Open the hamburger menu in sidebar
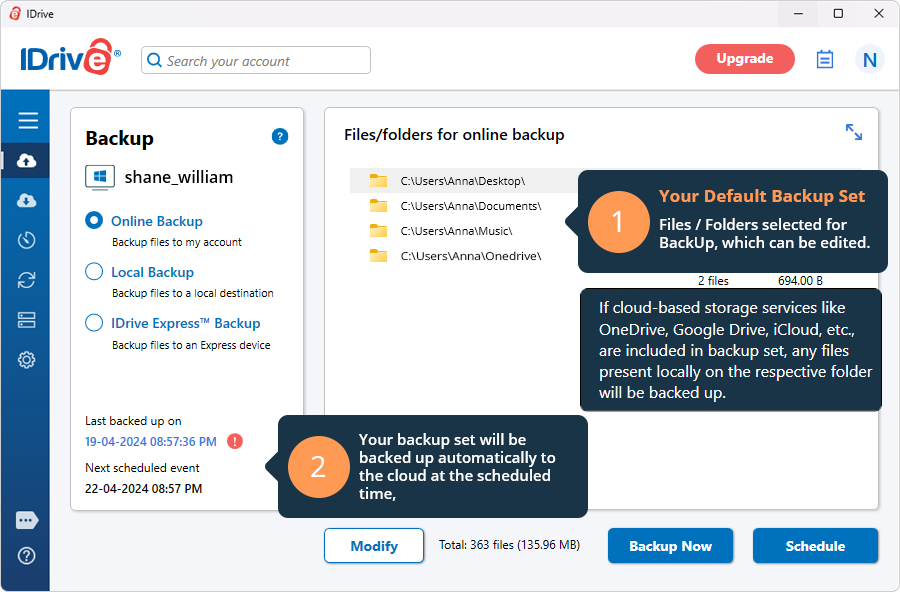This screenshot has height=592, width=900. point(28,121)
